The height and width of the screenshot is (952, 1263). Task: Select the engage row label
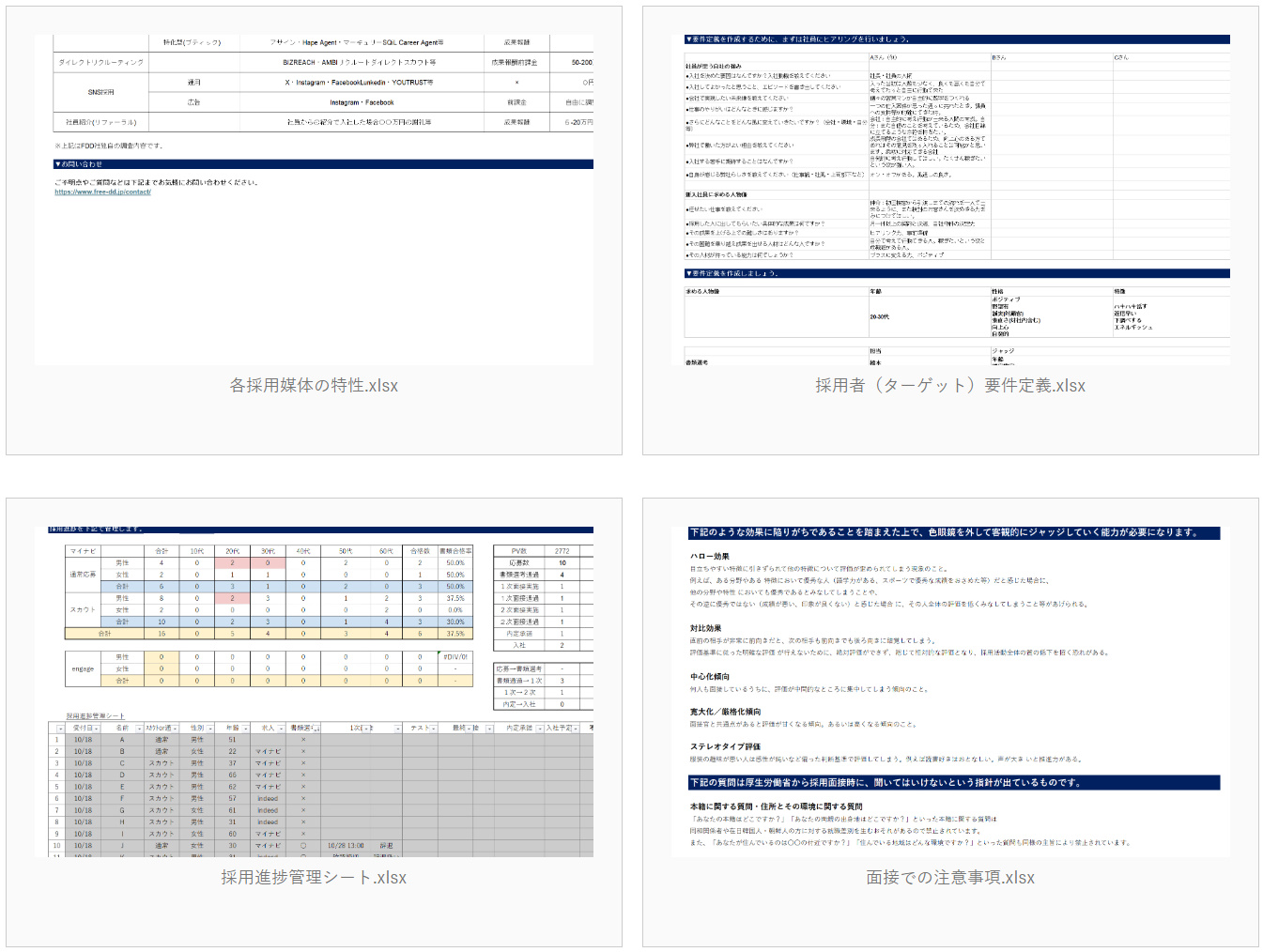coord(83,668)
